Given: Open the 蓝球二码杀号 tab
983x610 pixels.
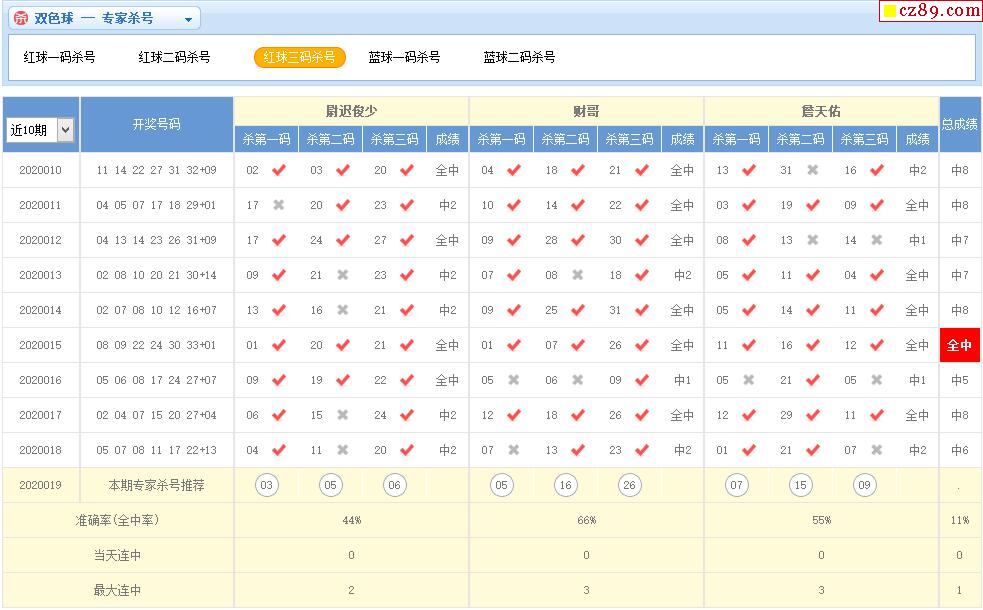Looking at the screenshot, I should pos(519,57).
